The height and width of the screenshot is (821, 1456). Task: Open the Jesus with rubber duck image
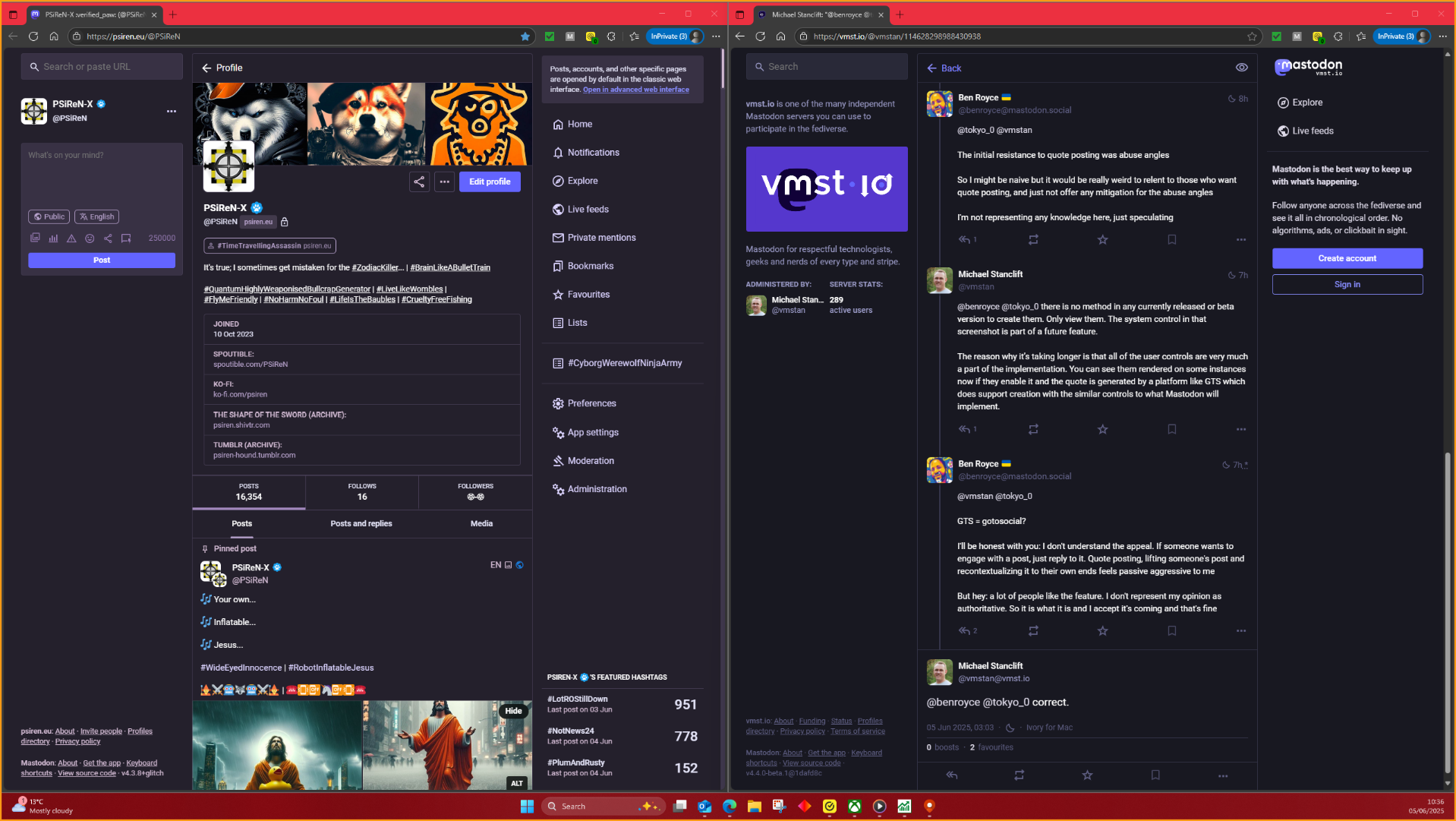[x=277, y=745]
